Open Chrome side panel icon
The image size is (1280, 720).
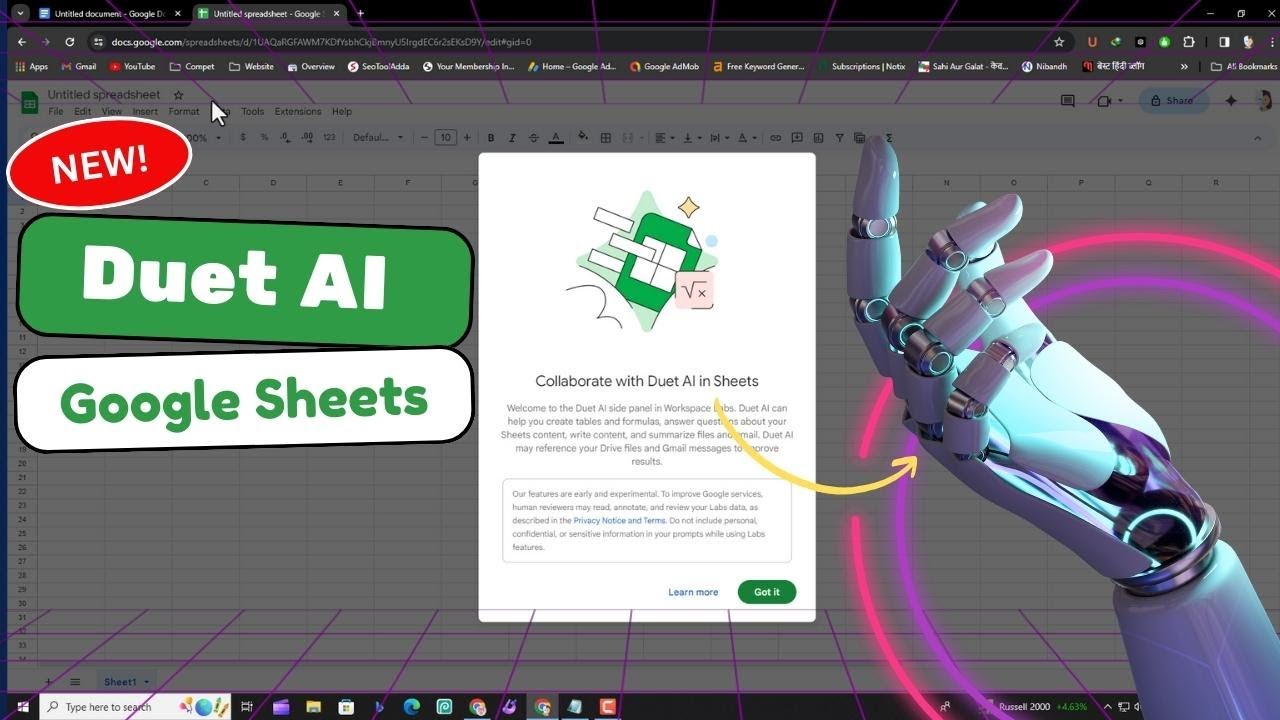(1223, 42)
